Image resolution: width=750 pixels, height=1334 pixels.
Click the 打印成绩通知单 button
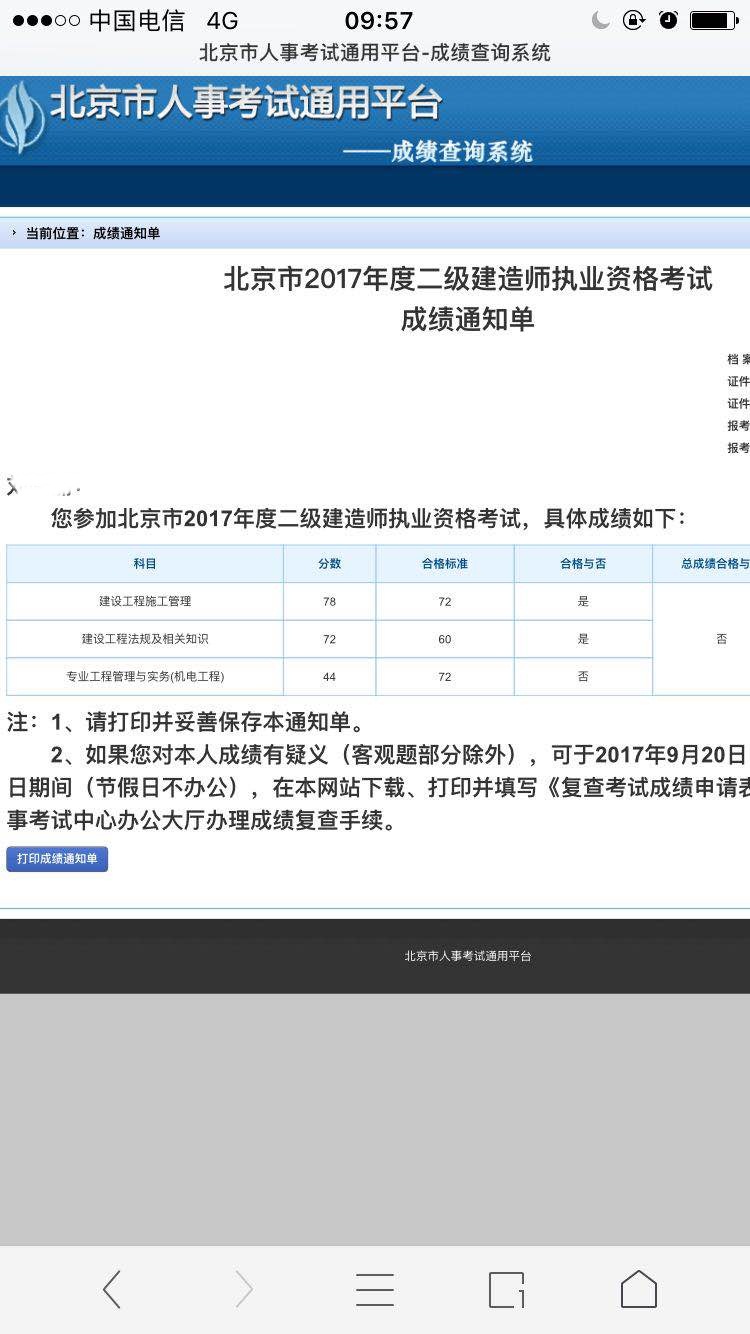[x=57, y=859]
